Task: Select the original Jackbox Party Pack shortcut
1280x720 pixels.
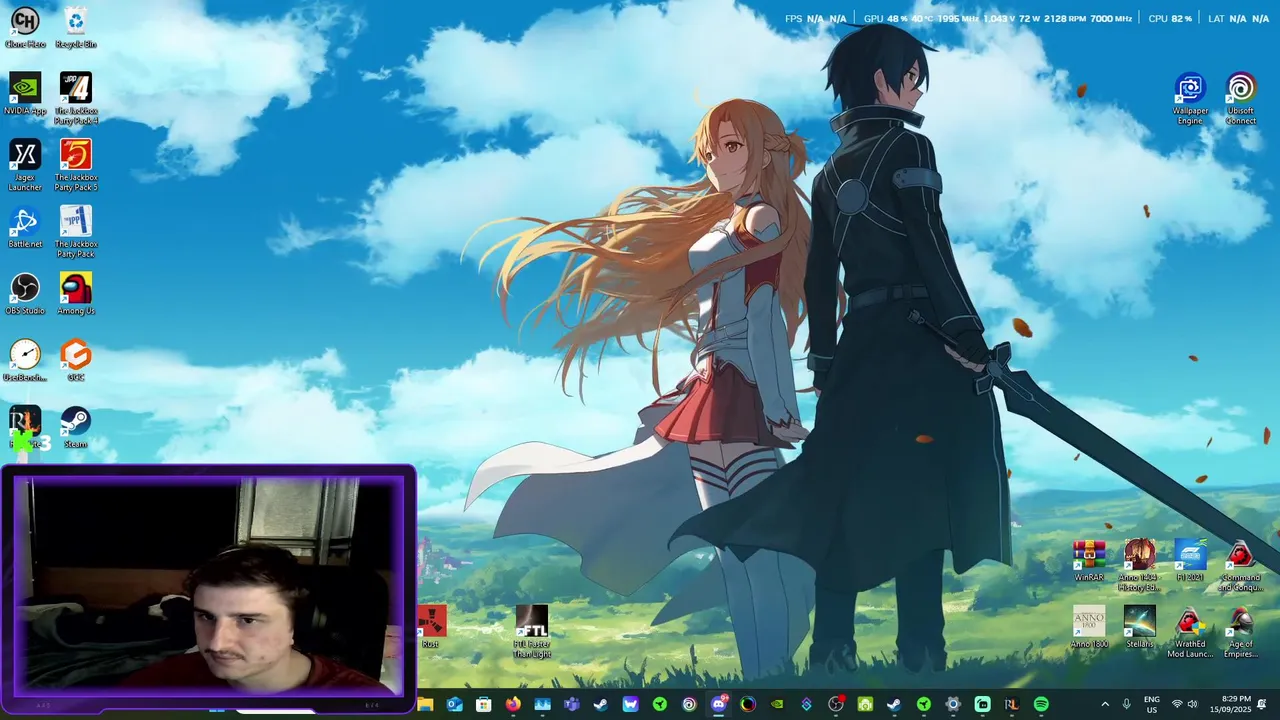Action: coord(76,232)
